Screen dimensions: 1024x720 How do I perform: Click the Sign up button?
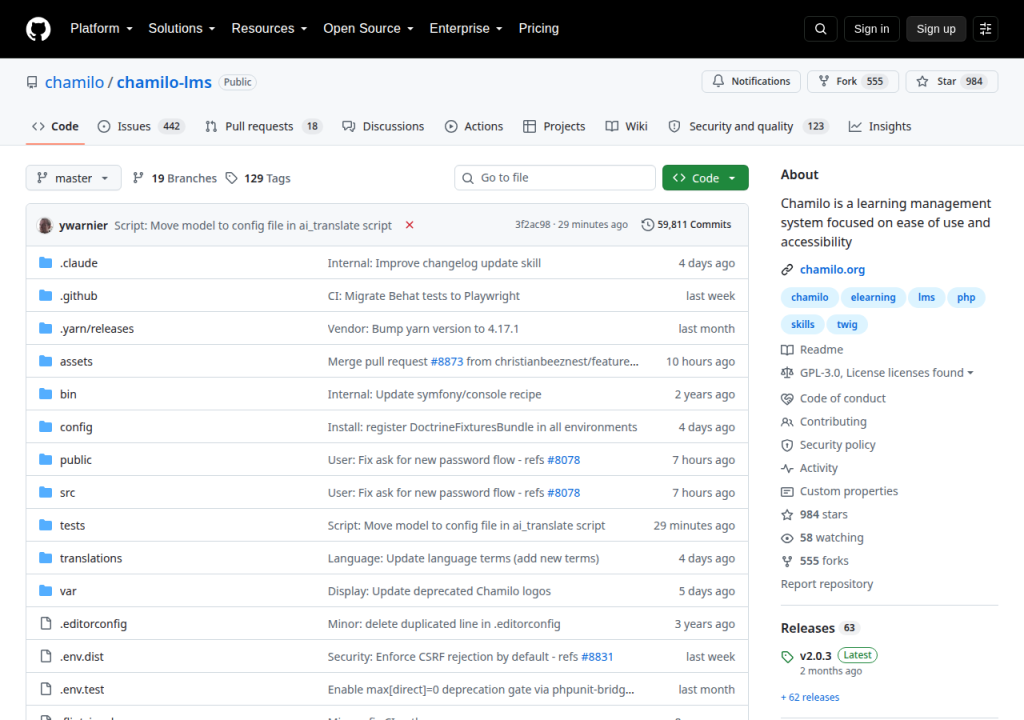point(936,29)
